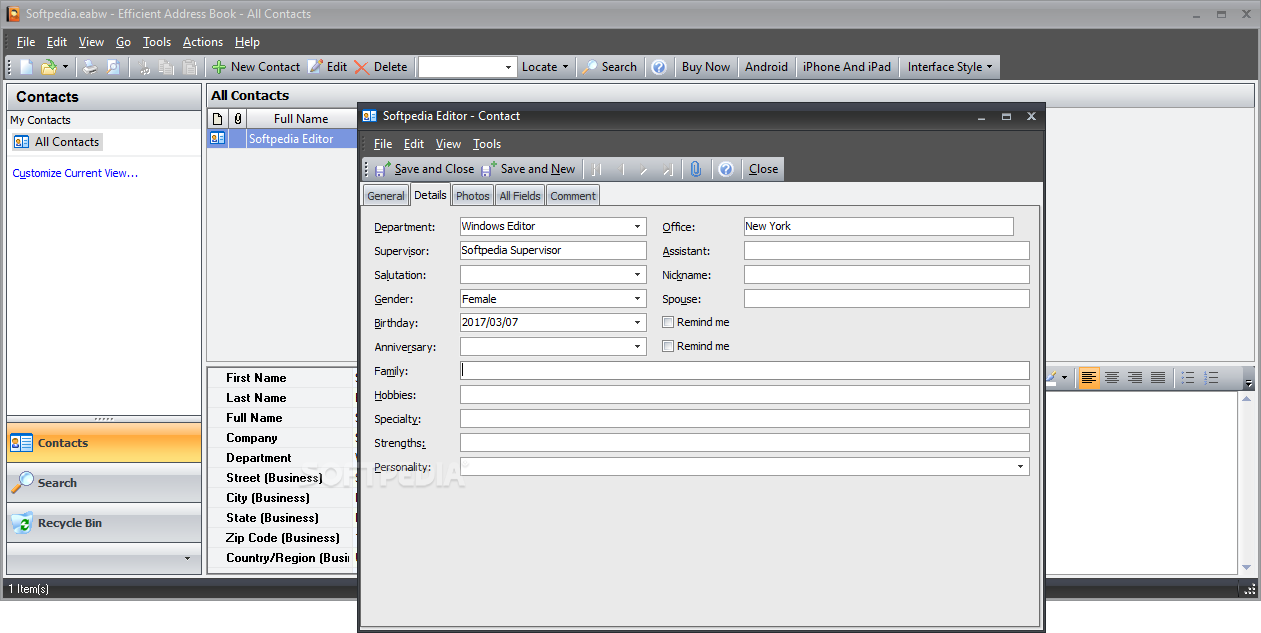Open the Salutation dropdown list
Screen dimensions: 1261x633
tap(638, 275)
